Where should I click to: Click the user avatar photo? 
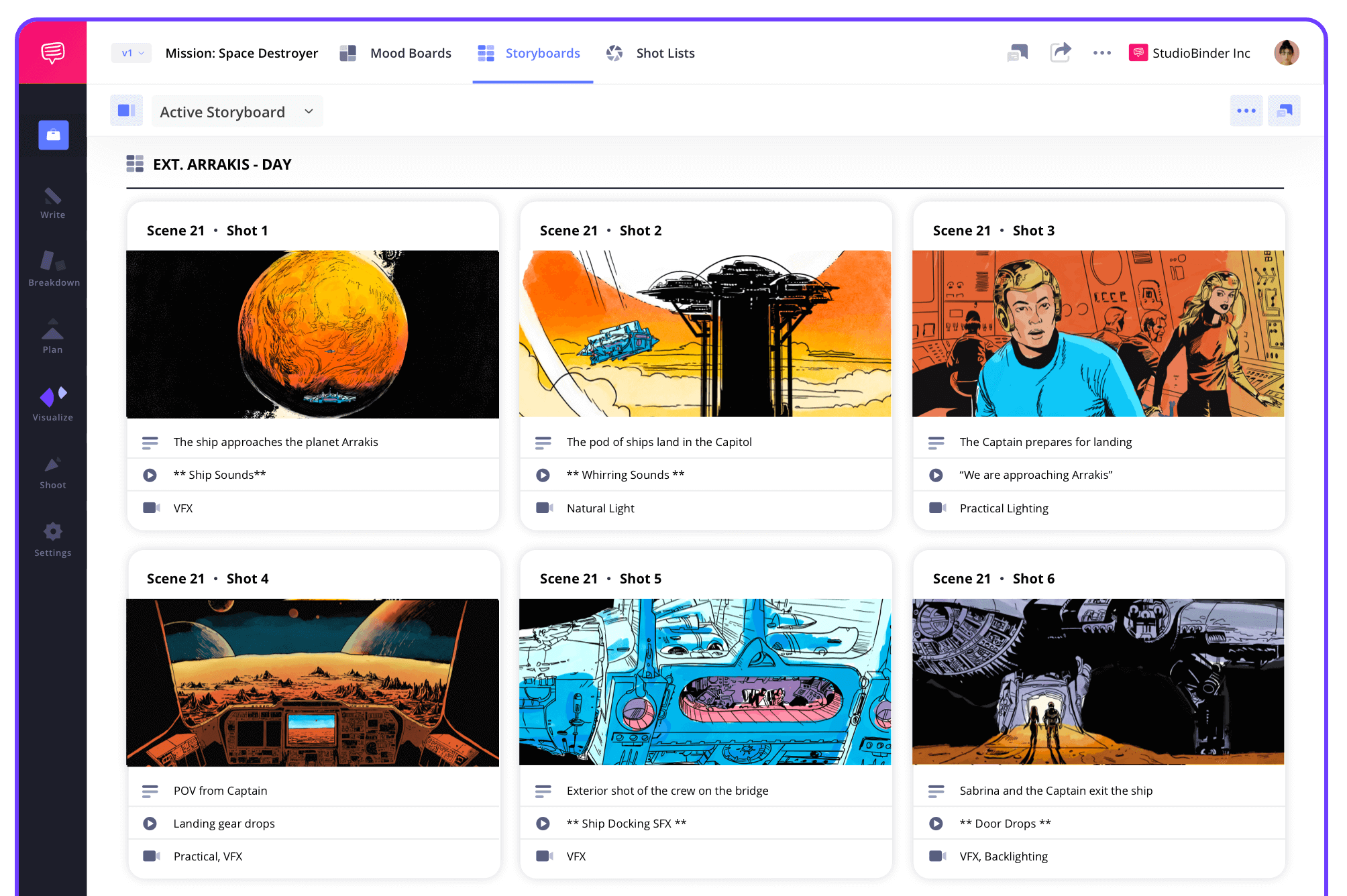coord(1286,52)
